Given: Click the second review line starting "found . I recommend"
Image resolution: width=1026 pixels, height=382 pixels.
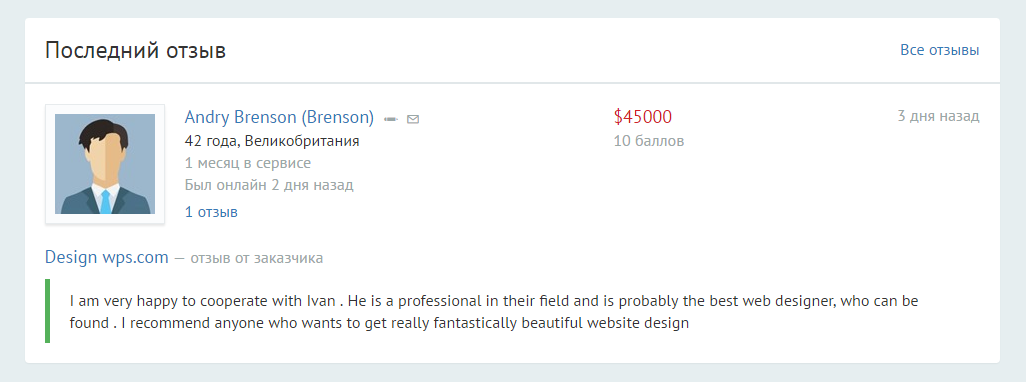Looking at the screenshot, I should pyautogui.click(x=379, y=322).
